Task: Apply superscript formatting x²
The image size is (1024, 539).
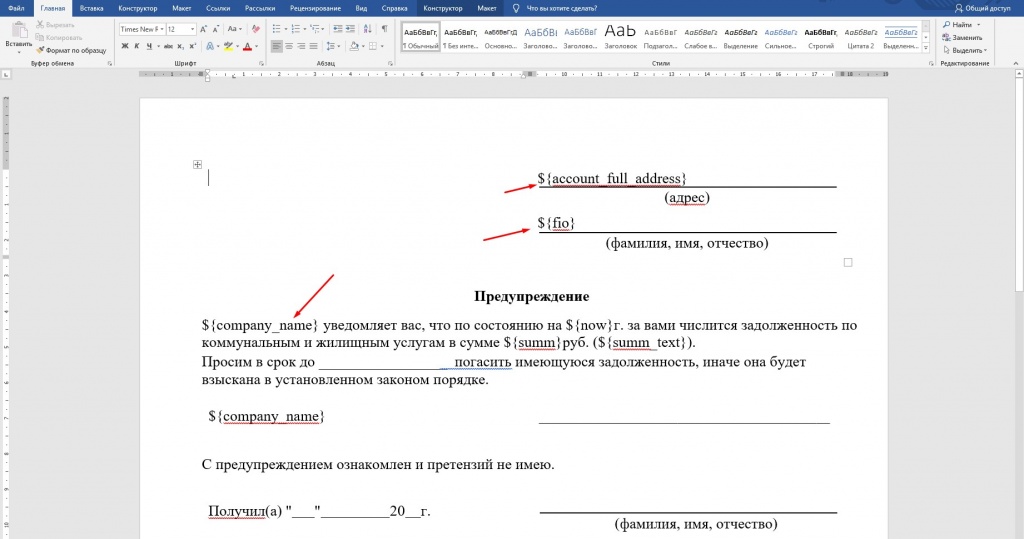Action: click(x=193, y=46)
